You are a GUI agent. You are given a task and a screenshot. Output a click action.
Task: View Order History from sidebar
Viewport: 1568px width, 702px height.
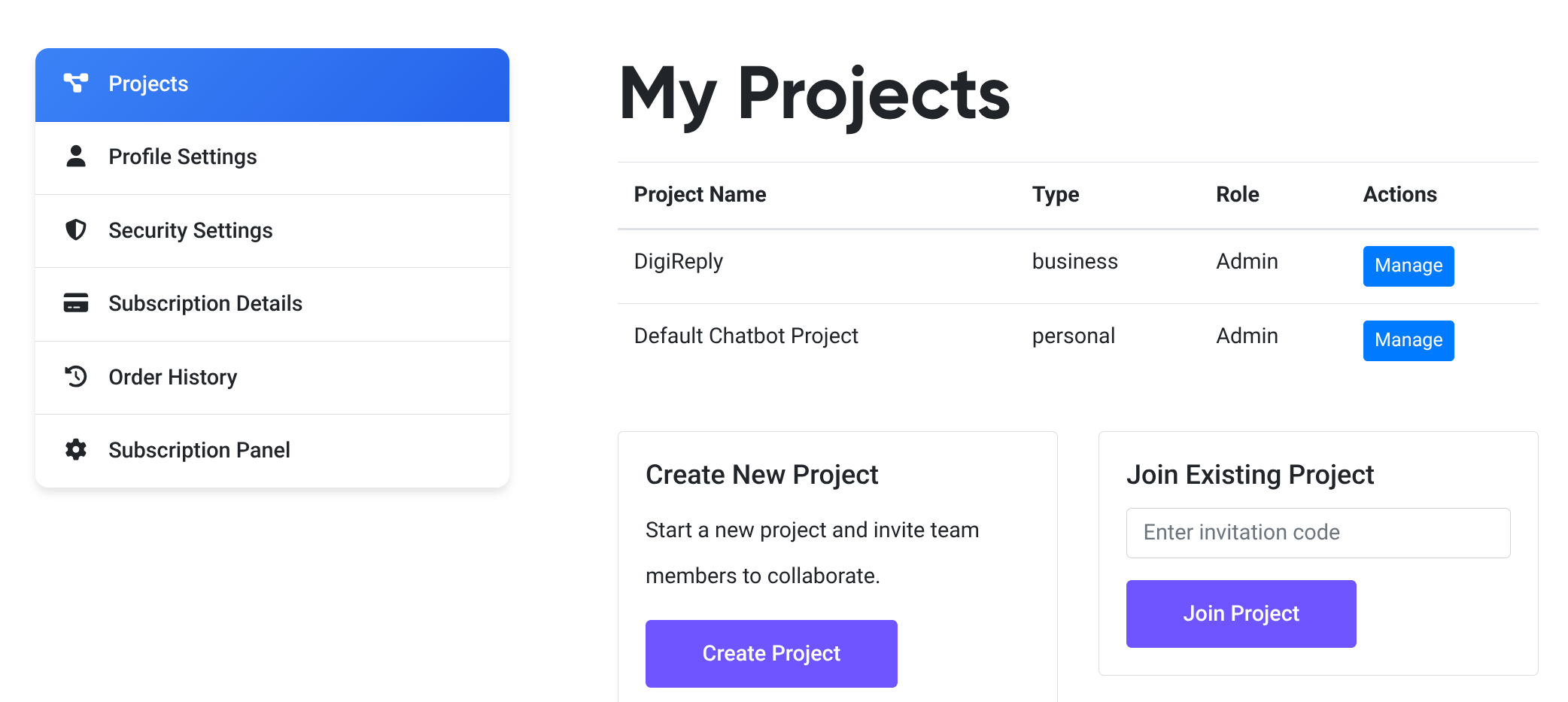click(x=272, y=378)
